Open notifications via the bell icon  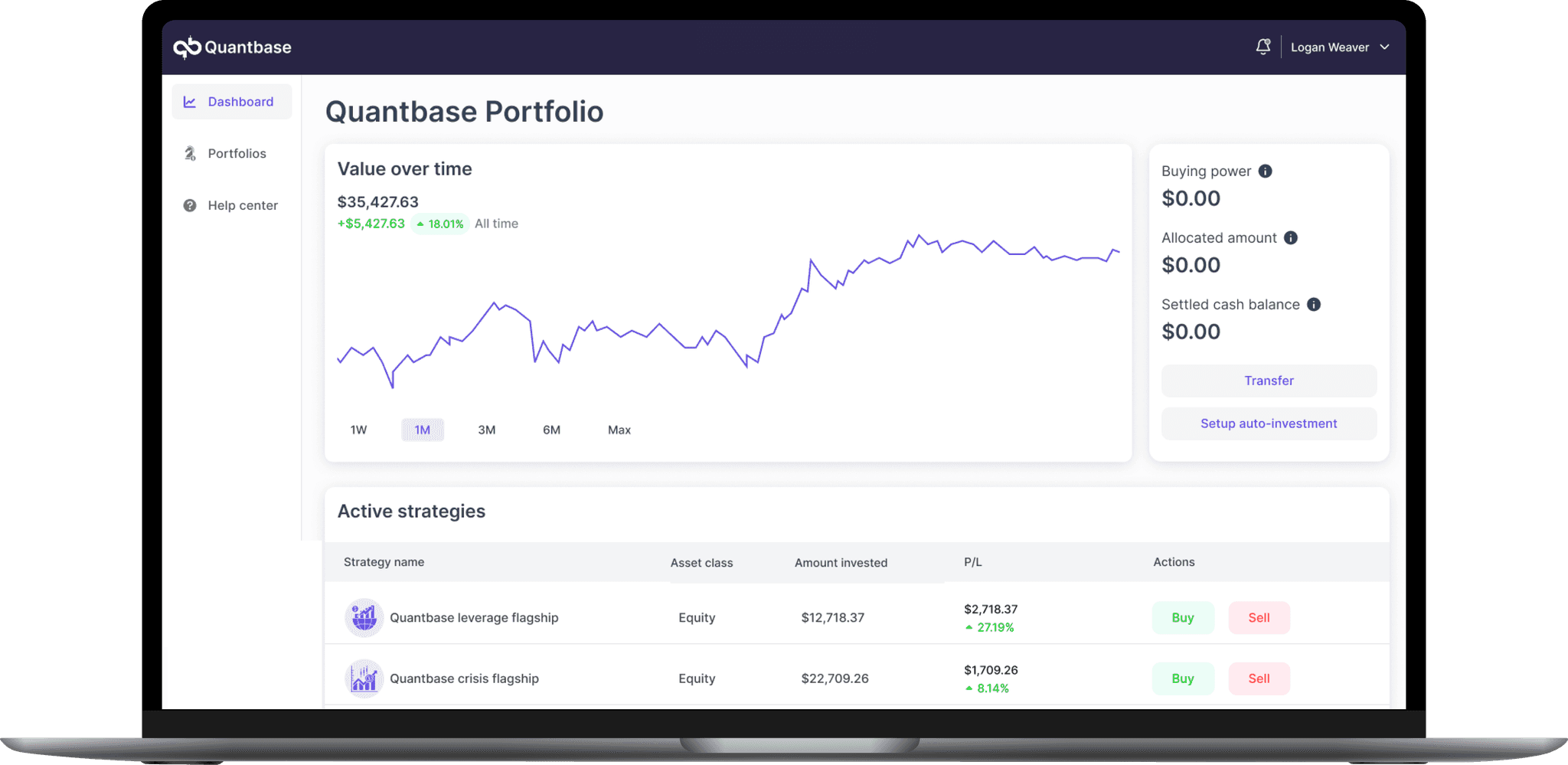point(1260,47)
